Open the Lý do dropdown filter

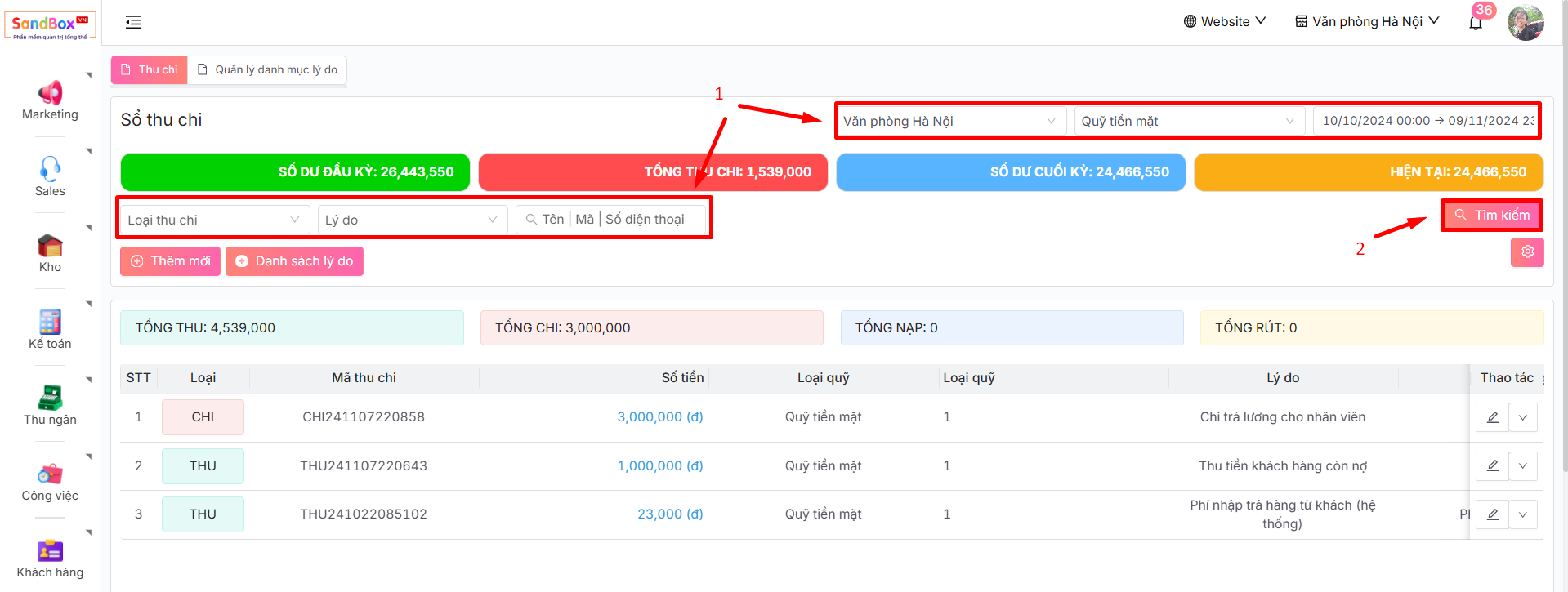[411, 220]
